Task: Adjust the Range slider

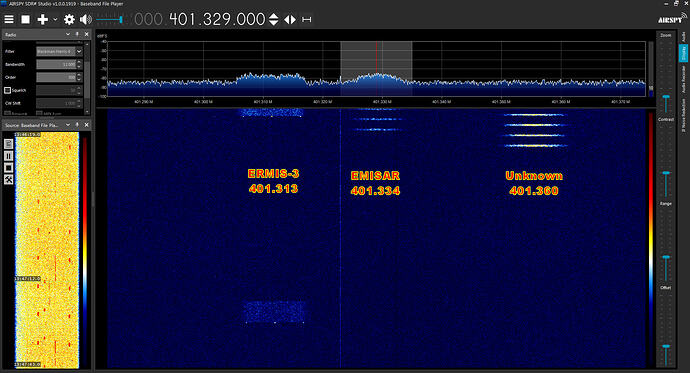Action: tap(666, 246)
